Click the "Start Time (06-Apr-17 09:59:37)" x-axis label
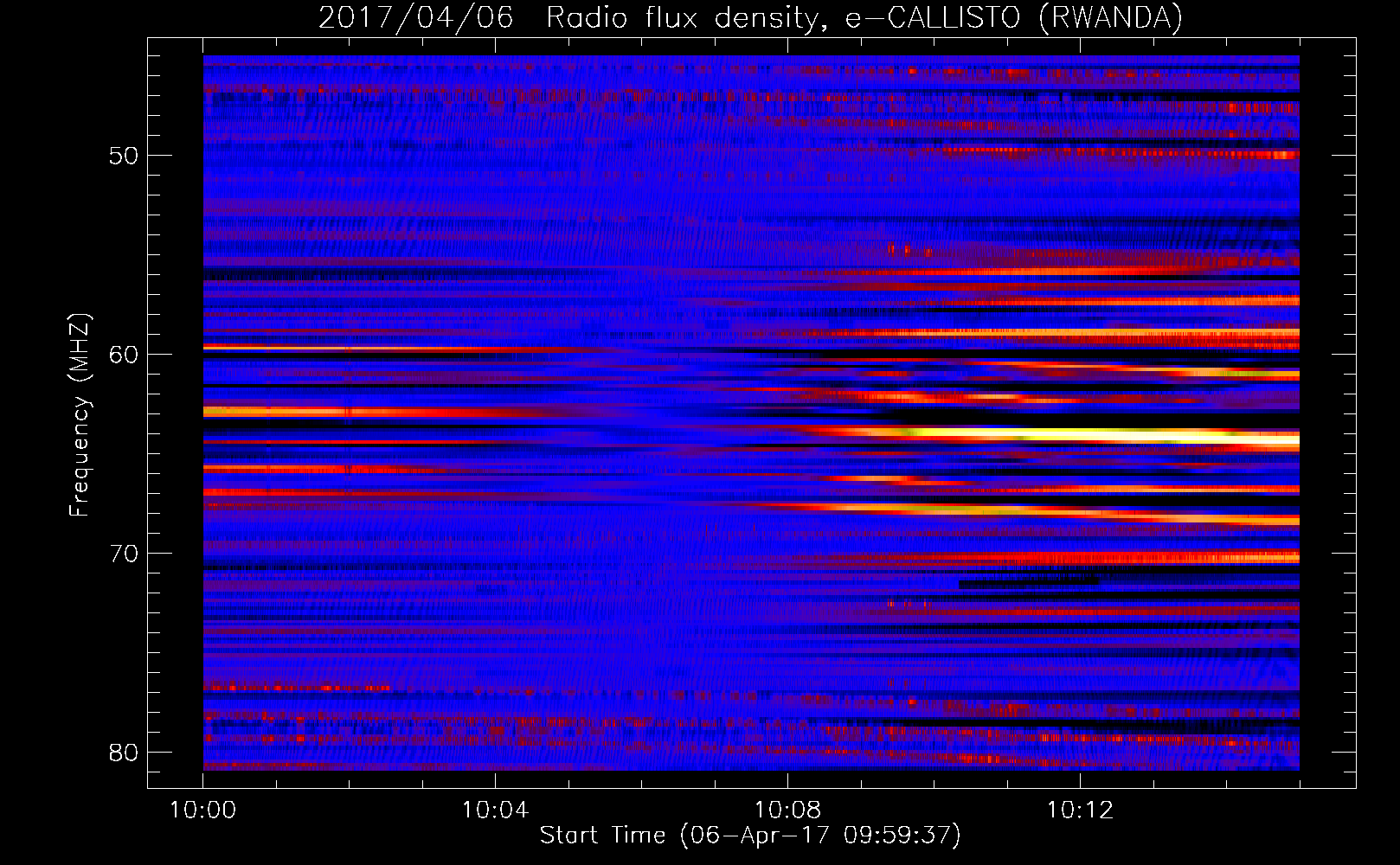The width and height of the screenshot is (1400, 865). [750, 836]
